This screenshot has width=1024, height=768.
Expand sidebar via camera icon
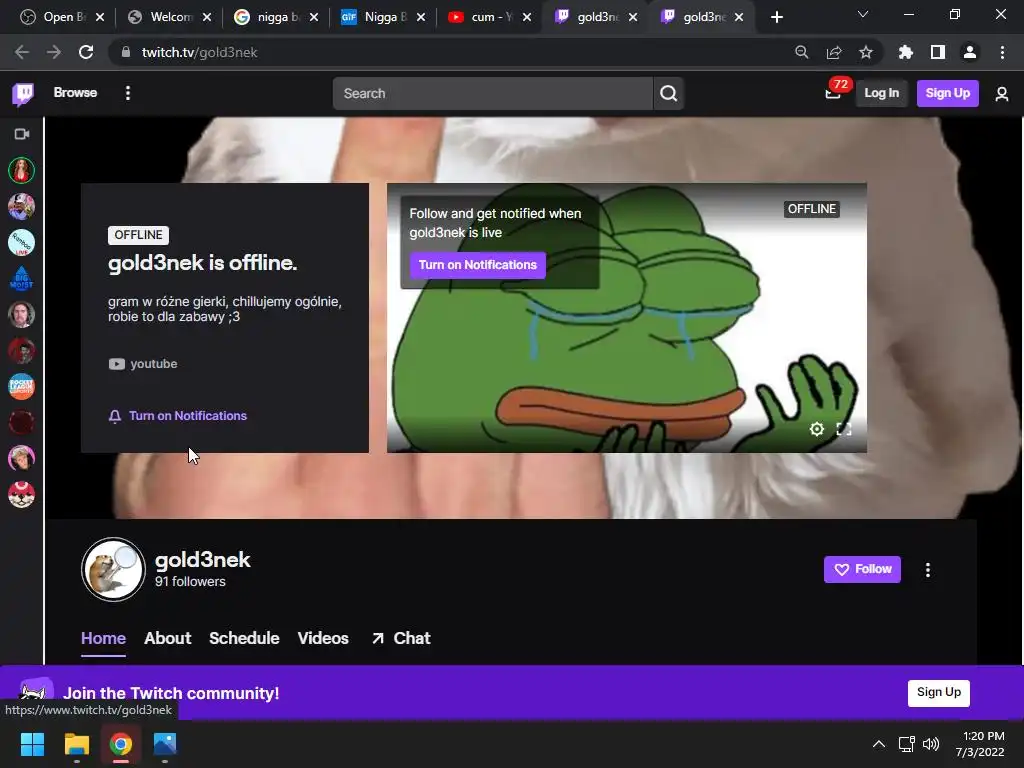tap(22, 134)
